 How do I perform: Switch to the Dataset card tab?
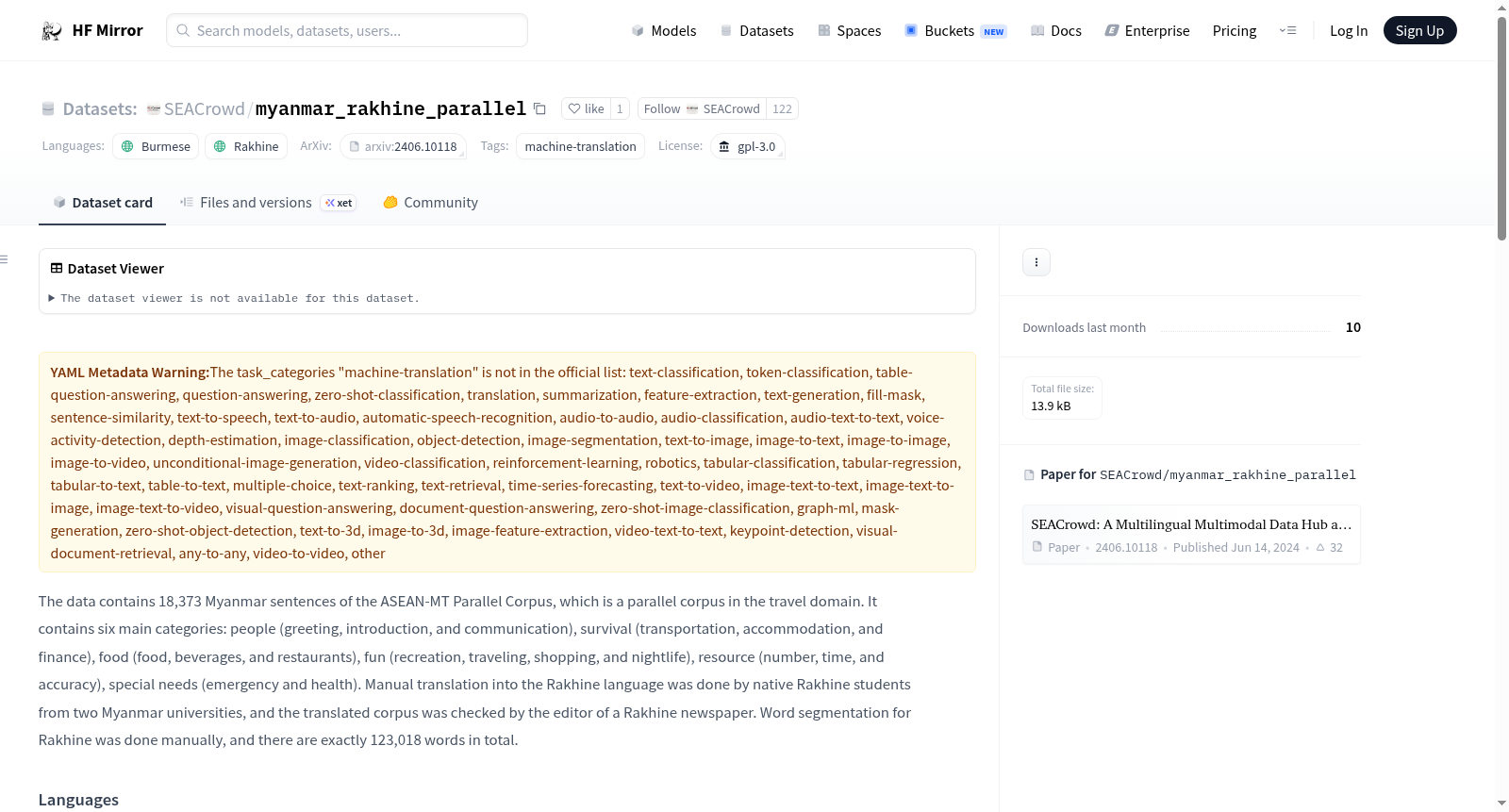[x=102, y=203]
